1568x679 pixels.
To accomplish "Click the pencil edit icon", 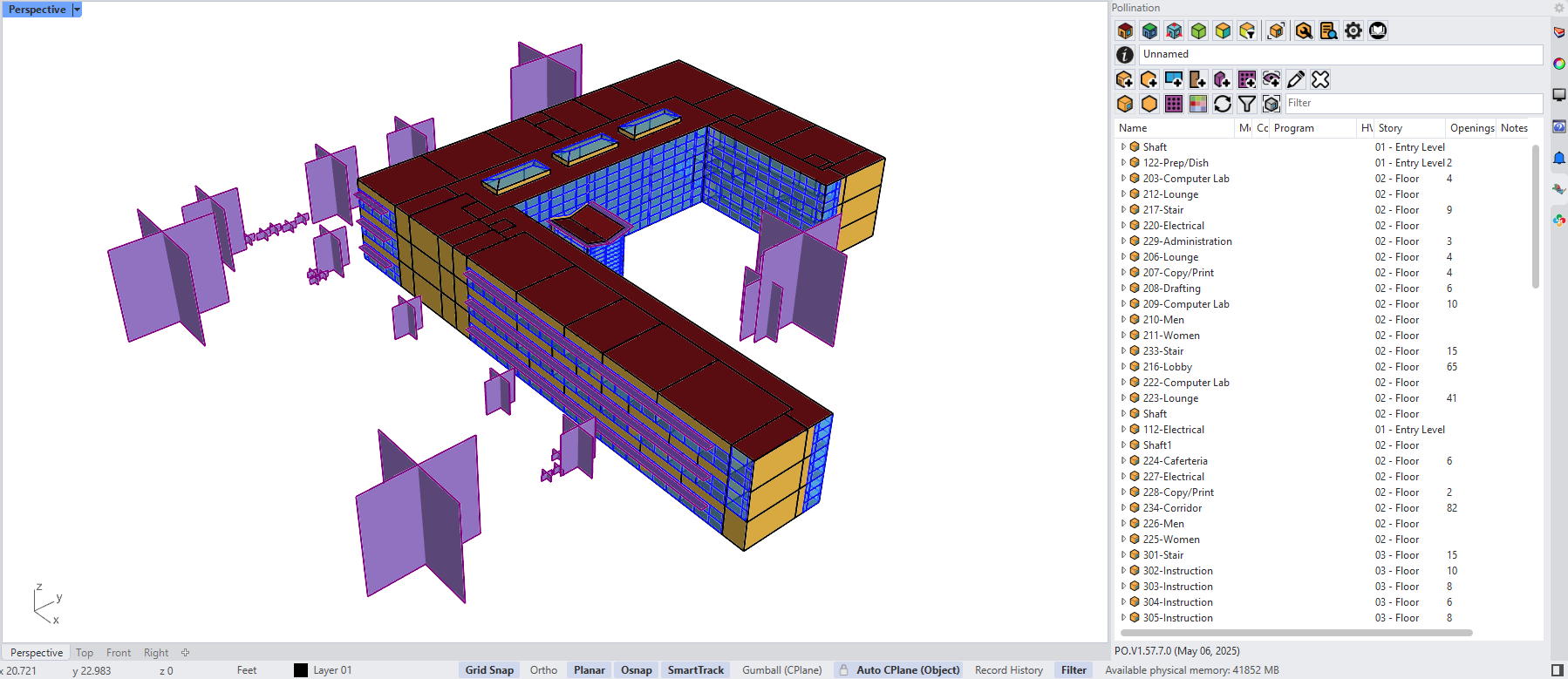I will (1296, 79).
